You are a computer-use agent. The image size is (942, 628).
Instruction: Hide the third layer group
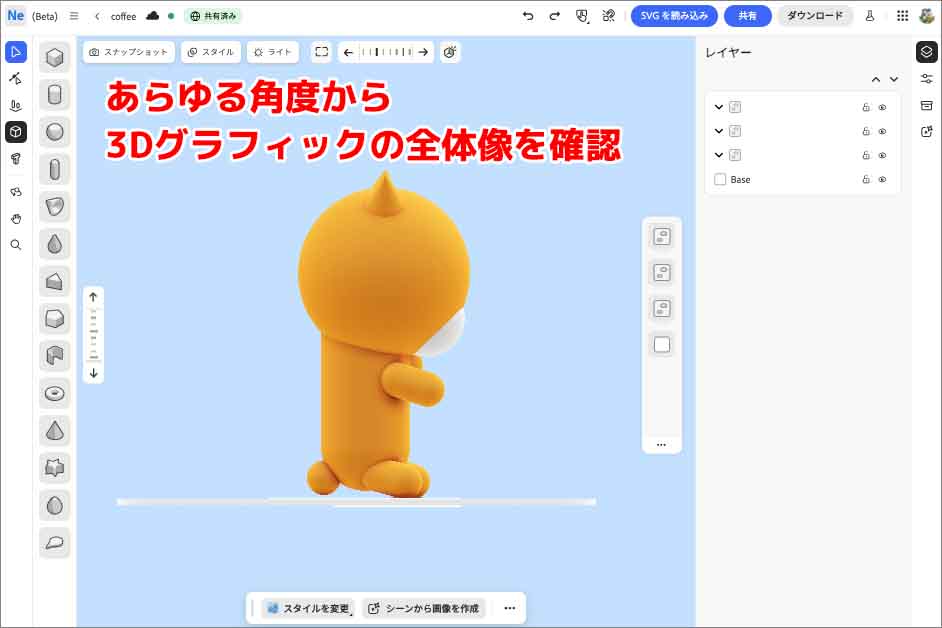coord(883,155)
